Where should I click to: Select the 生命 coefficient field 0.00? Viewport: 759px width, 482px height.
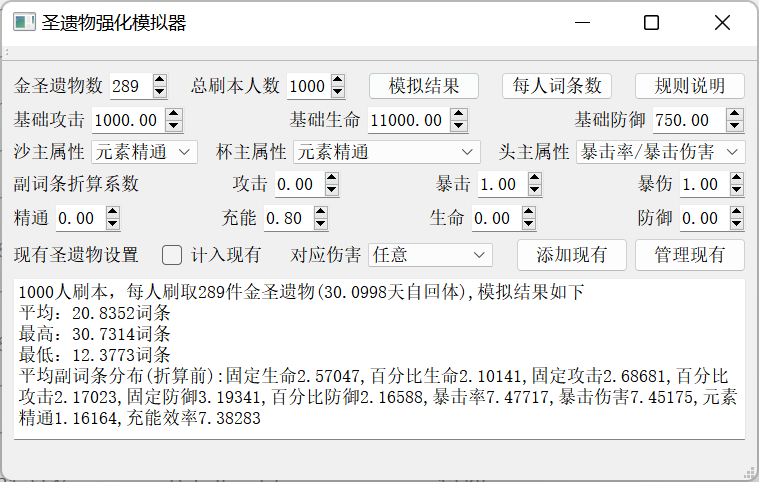coord(497,218)
